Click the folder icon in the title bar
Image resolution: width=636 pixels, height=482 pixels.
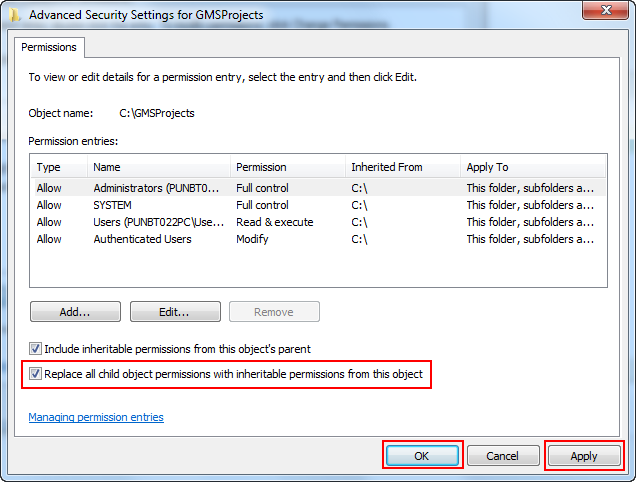[13, 13]
